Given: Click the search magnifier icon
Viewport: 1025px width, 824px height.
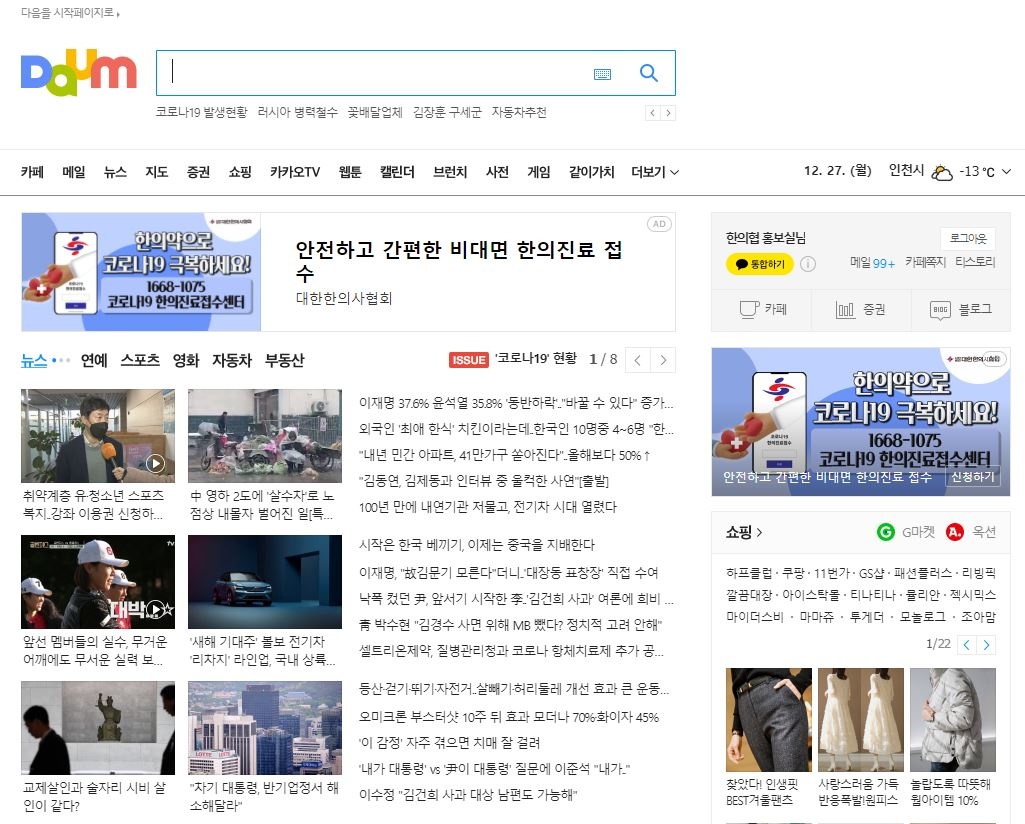Looking at the screenshot, I should 648,72.
